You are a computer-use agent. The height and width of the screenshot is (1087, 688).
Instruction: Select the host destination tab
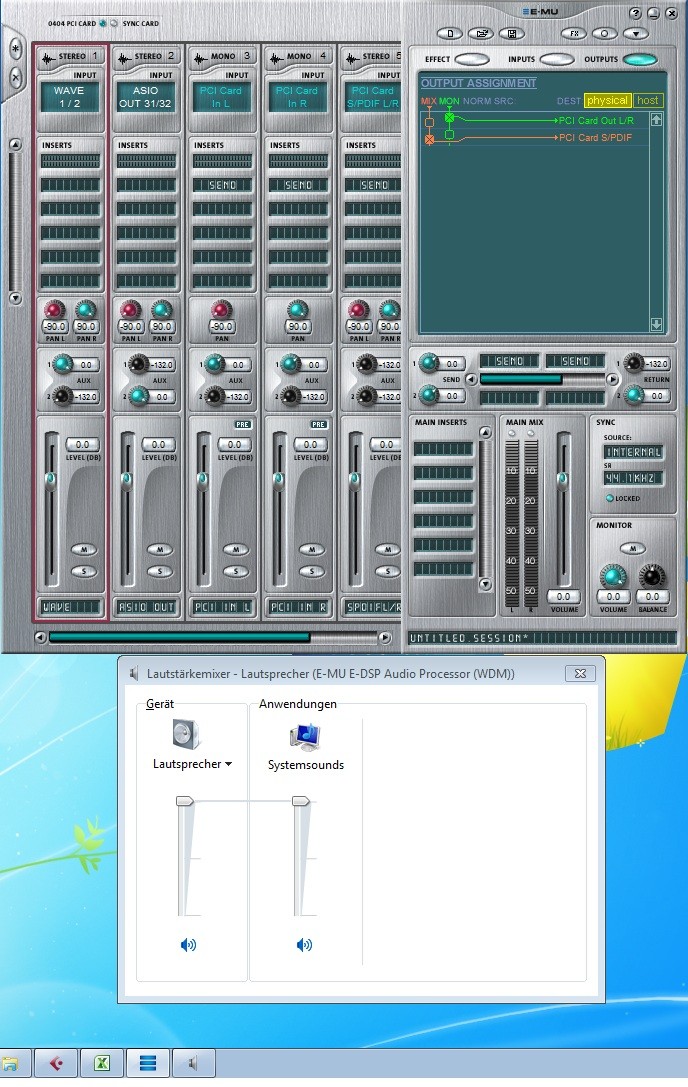648,101
